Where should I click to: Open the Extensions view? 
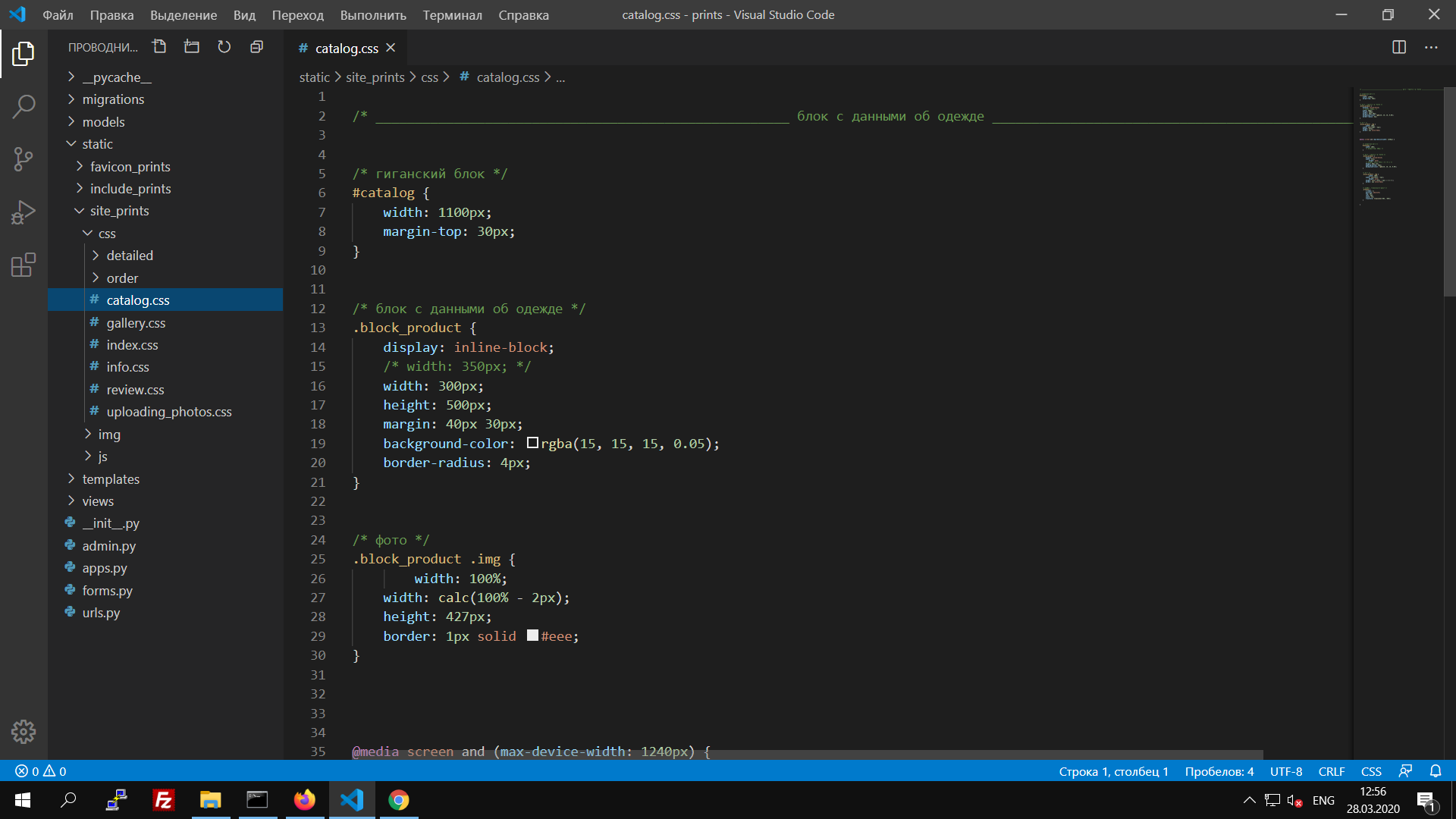(x=24, y=265)
